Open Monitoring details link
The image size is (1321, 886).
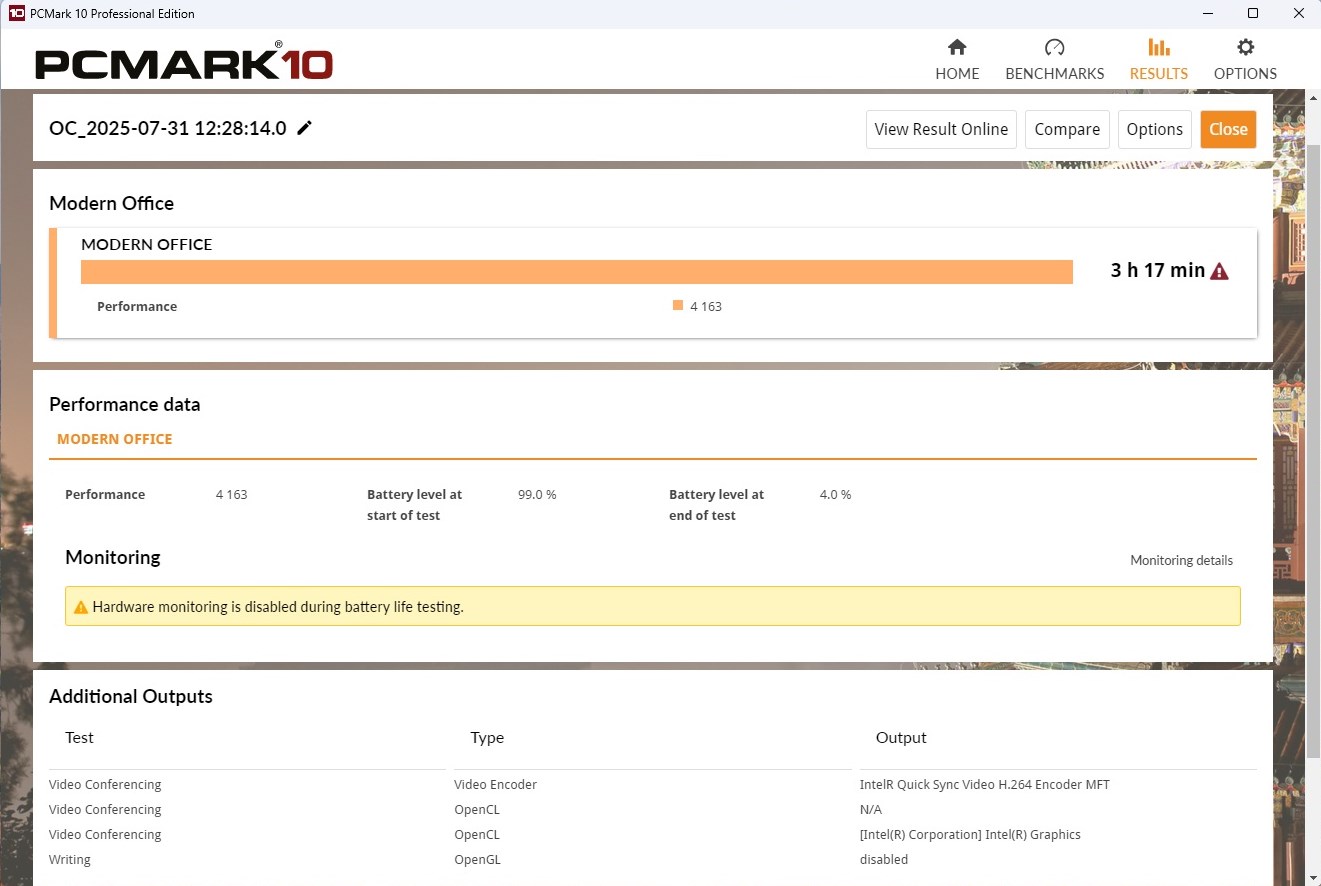pos(1181,560)
